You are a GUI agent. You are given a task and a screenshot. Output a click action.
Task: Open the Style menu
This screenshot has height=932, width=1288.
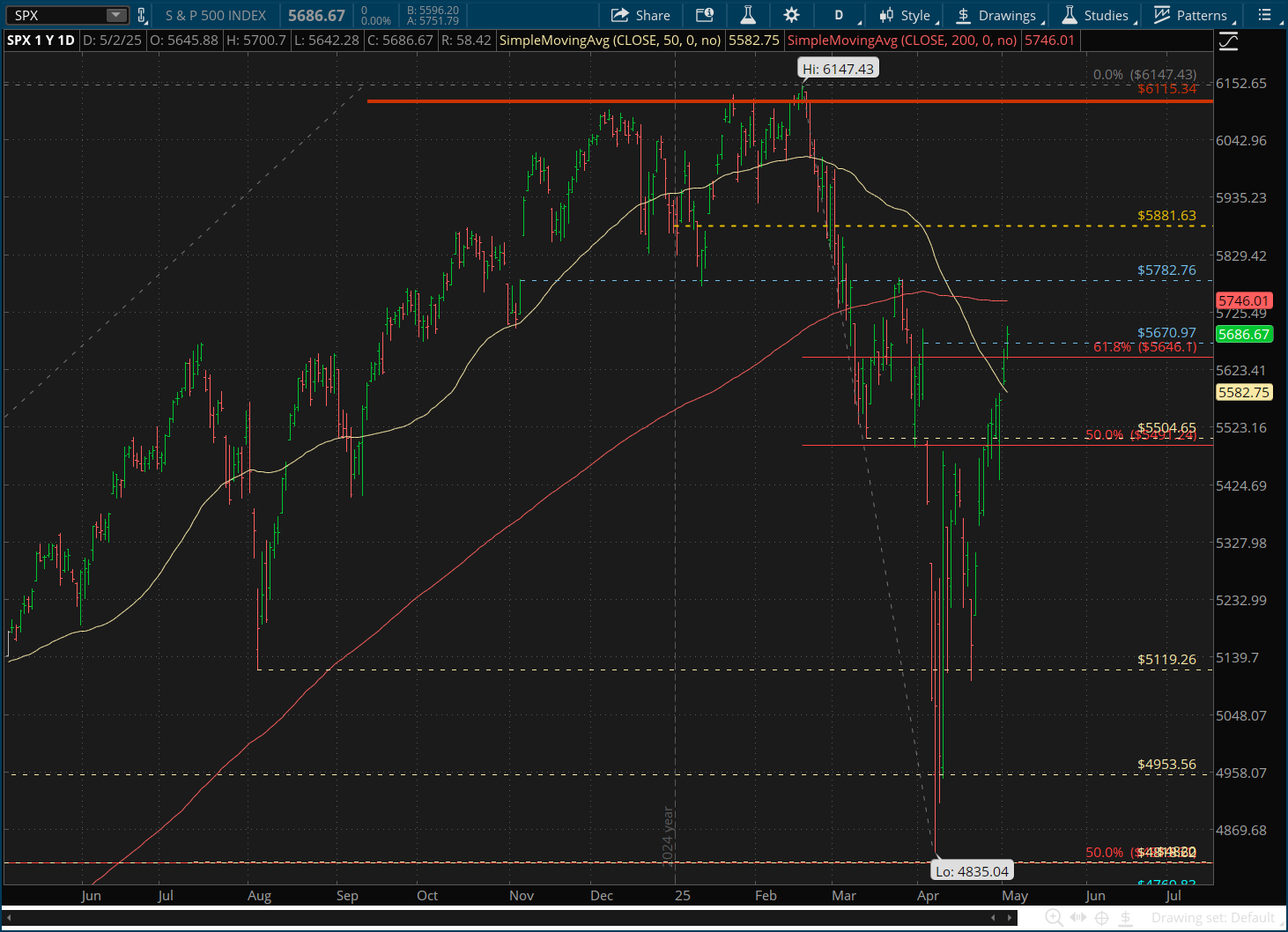(907, 15)
